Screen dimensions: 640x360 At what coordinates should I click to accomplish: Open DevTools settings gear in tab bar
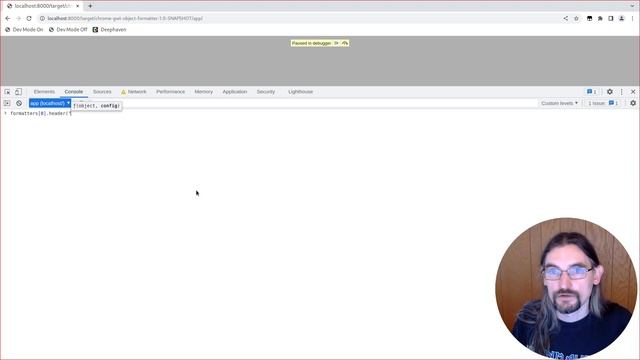(609, 92)
